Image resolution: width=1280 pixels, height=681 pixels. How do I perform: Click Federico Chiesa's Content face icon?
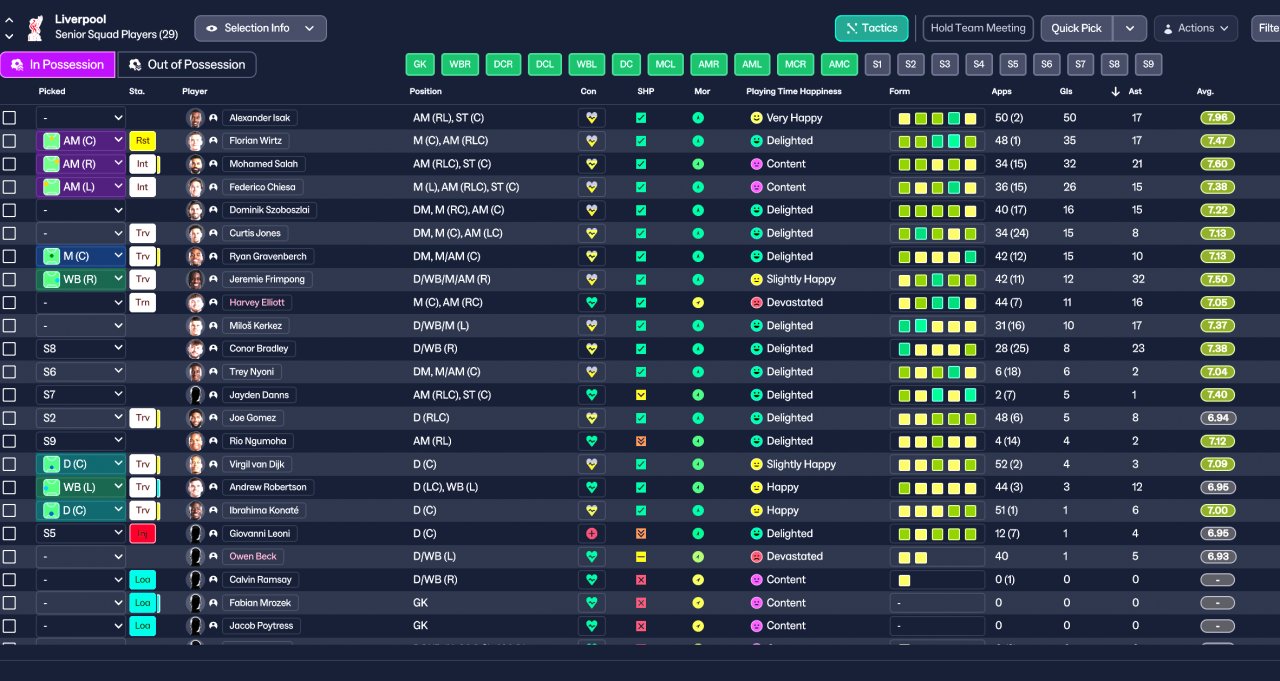coord(756,187)
